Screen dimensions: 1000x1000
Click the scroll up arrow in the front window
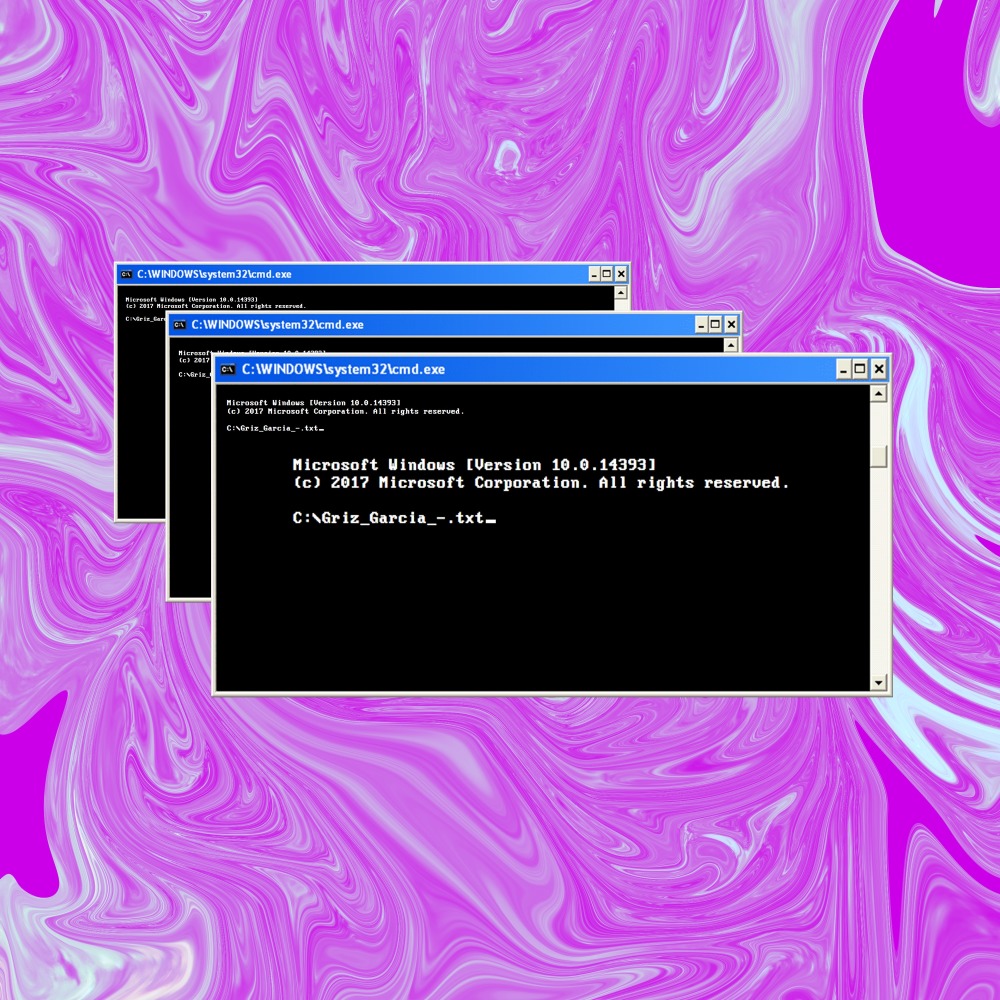(x=879, y=394)
